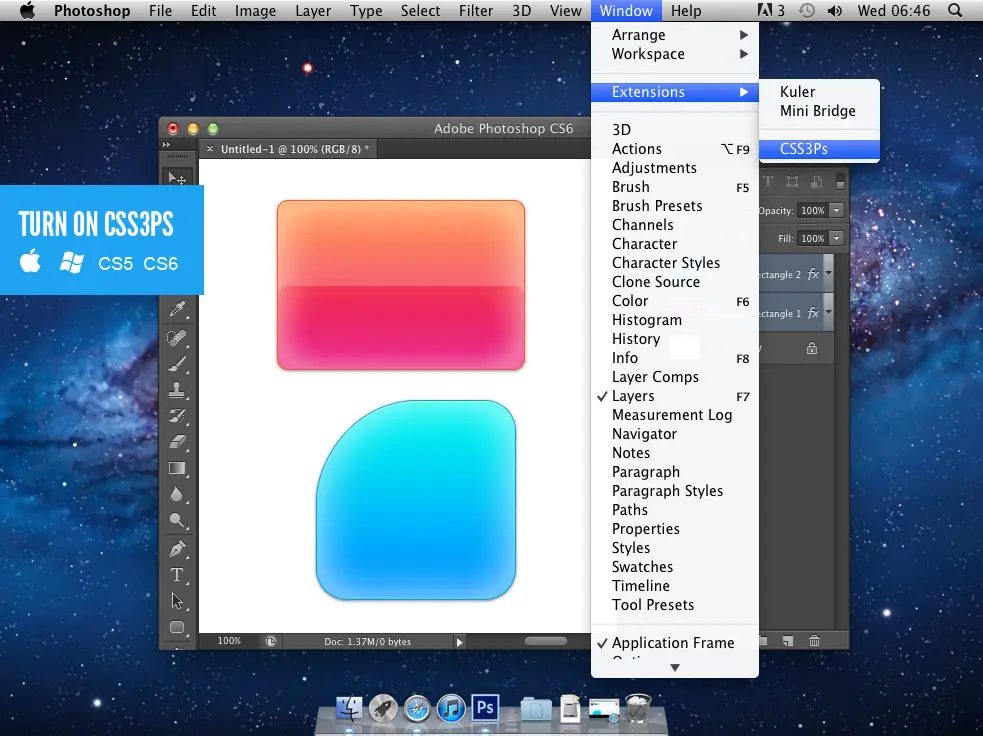This screenshot has width=983, height=736.
Task: Open Spotlight search in menu bar
Action: tap(955, 11)
